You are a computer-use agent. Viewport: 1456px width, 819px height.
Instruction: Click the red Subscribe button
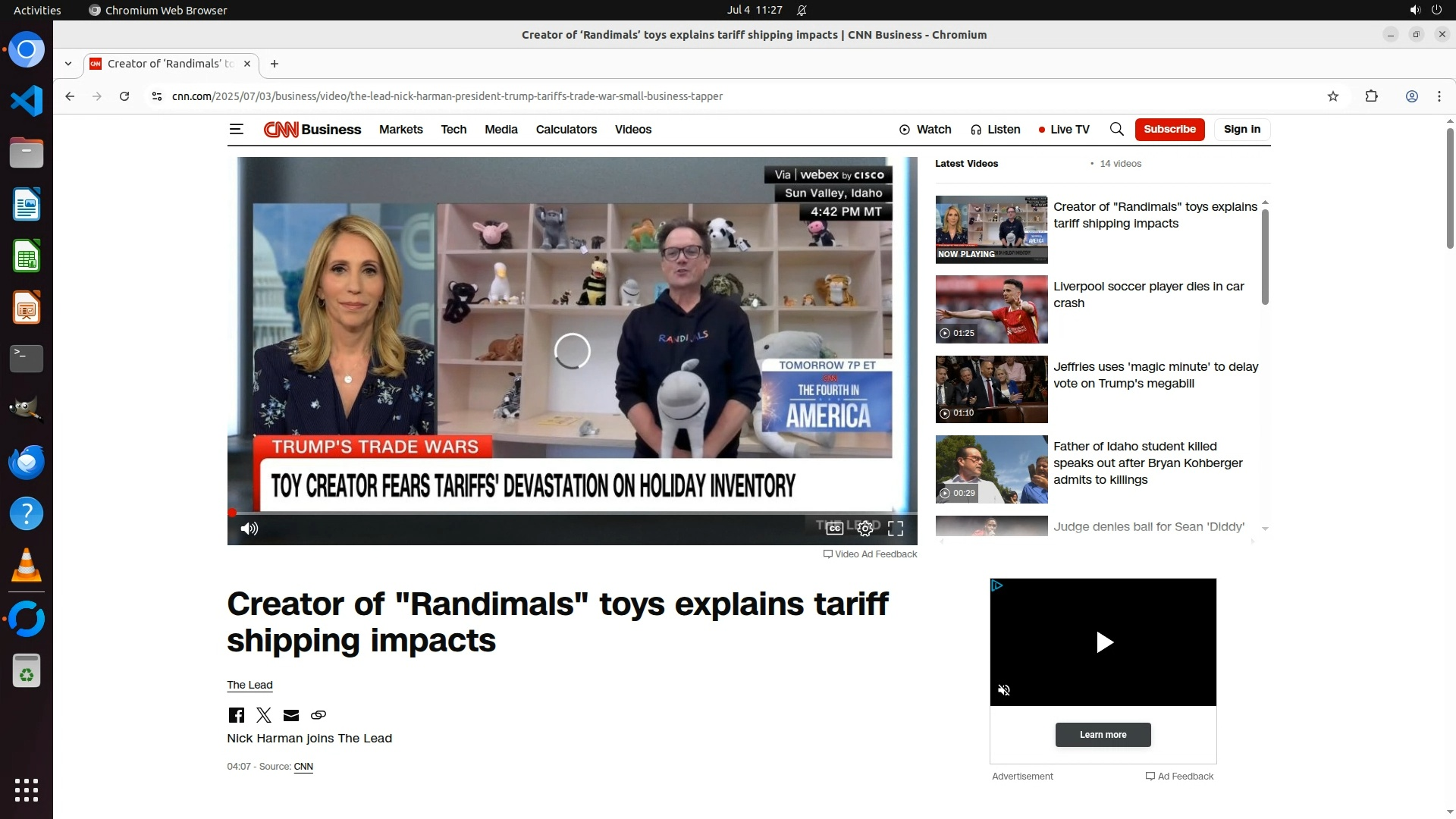(1169, 130)
